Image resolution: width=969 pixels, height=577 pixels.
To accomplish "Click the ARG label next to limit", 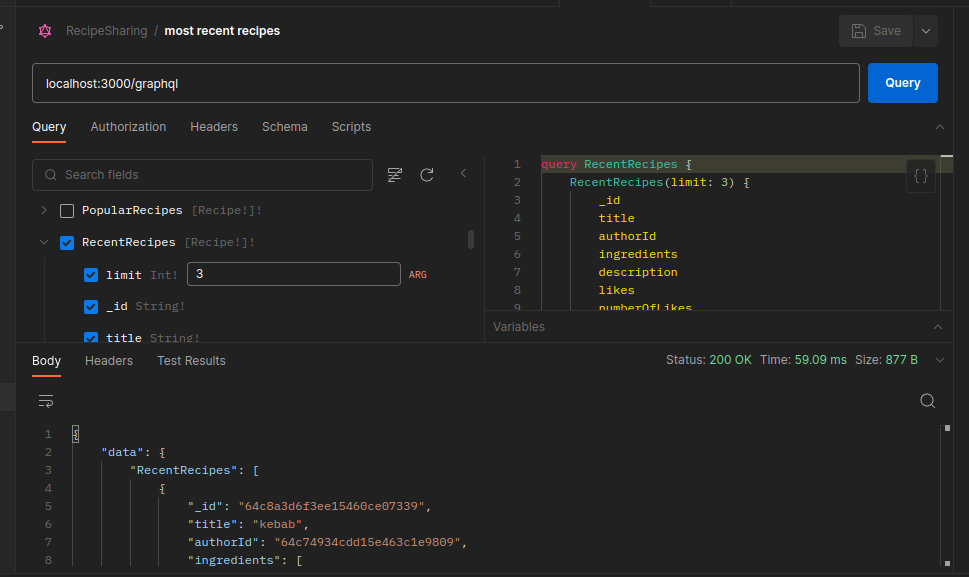I will pyautogui.click(x=418, y=275).
